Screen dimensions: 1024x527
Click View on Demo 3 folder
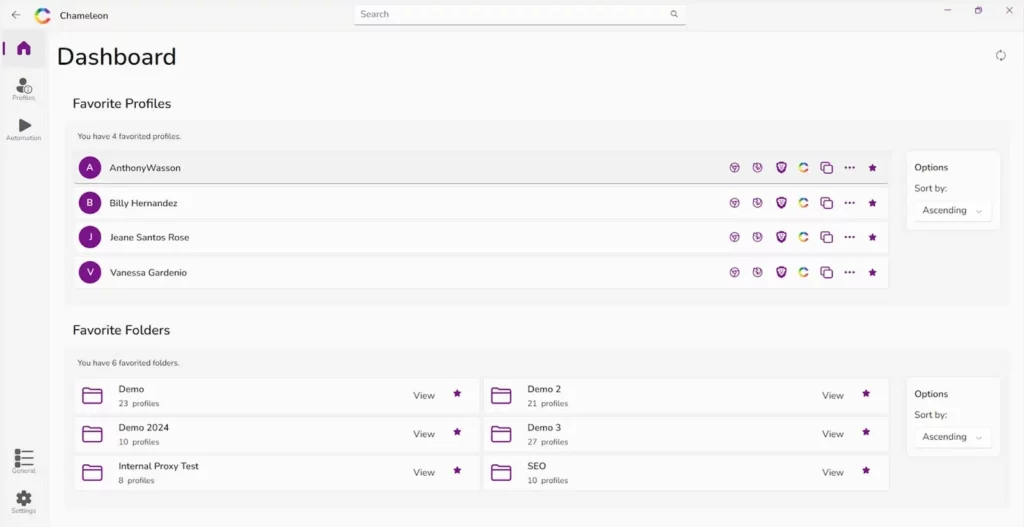click(832, 434)
